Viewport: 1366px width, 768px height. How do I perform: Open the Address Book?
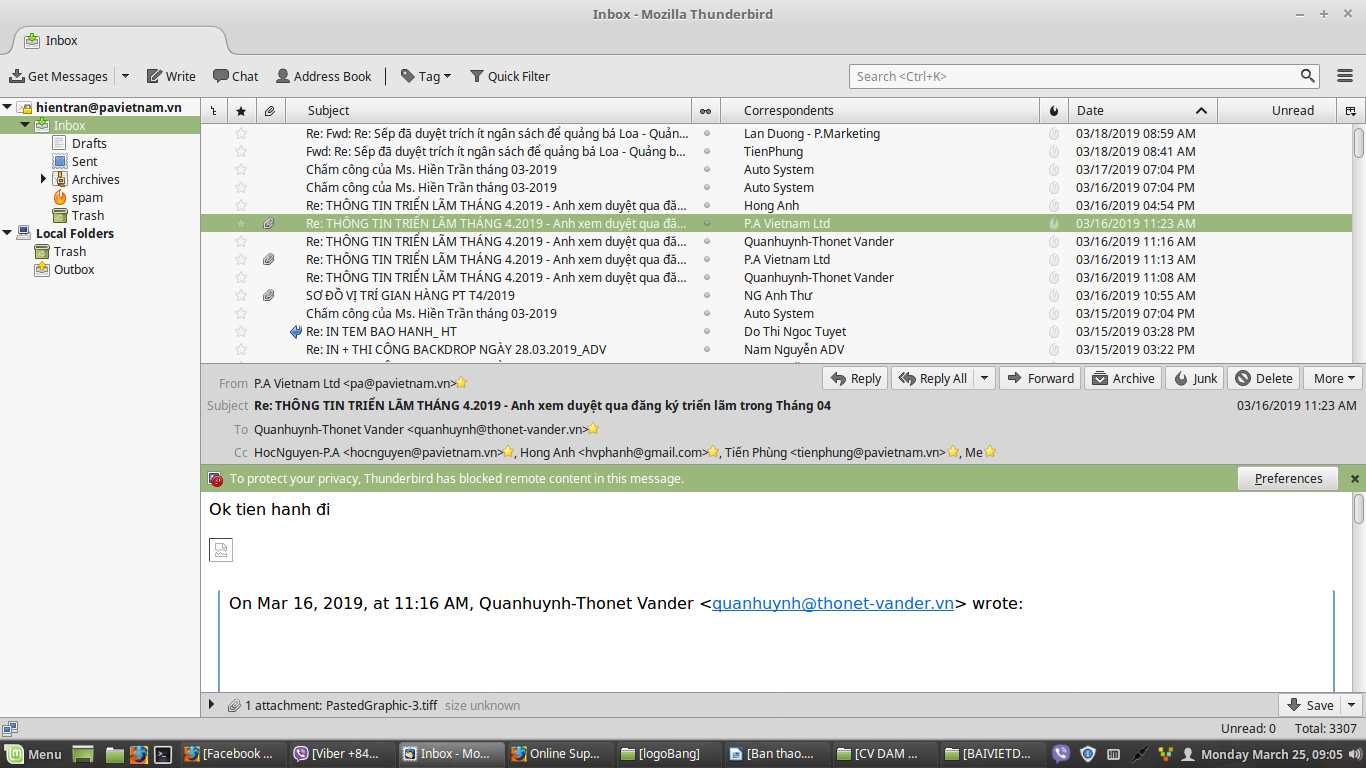click(324, 76)
